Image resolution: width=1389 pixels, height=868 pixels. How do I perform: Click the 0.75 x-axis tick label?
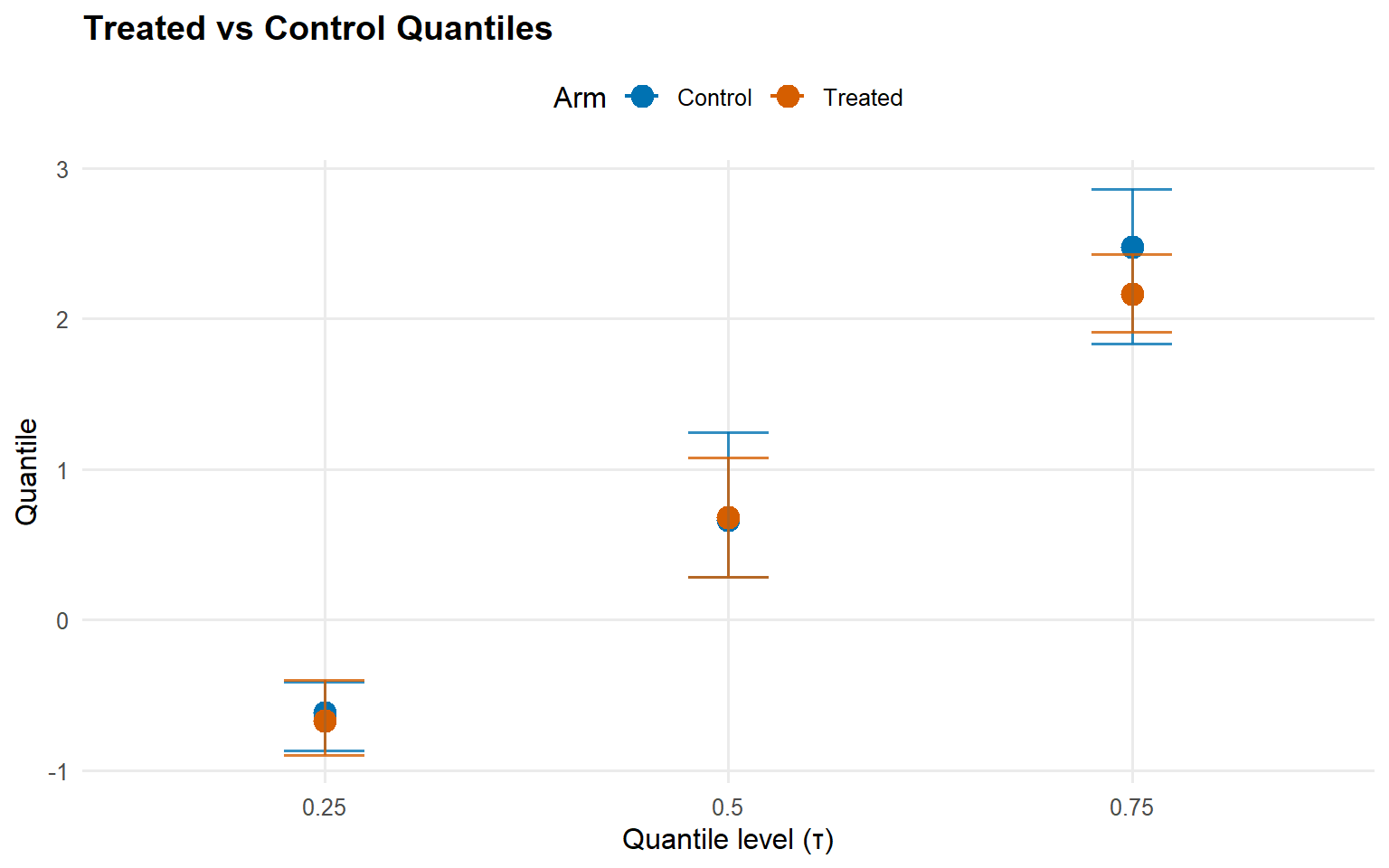(x=1132, y=807)
